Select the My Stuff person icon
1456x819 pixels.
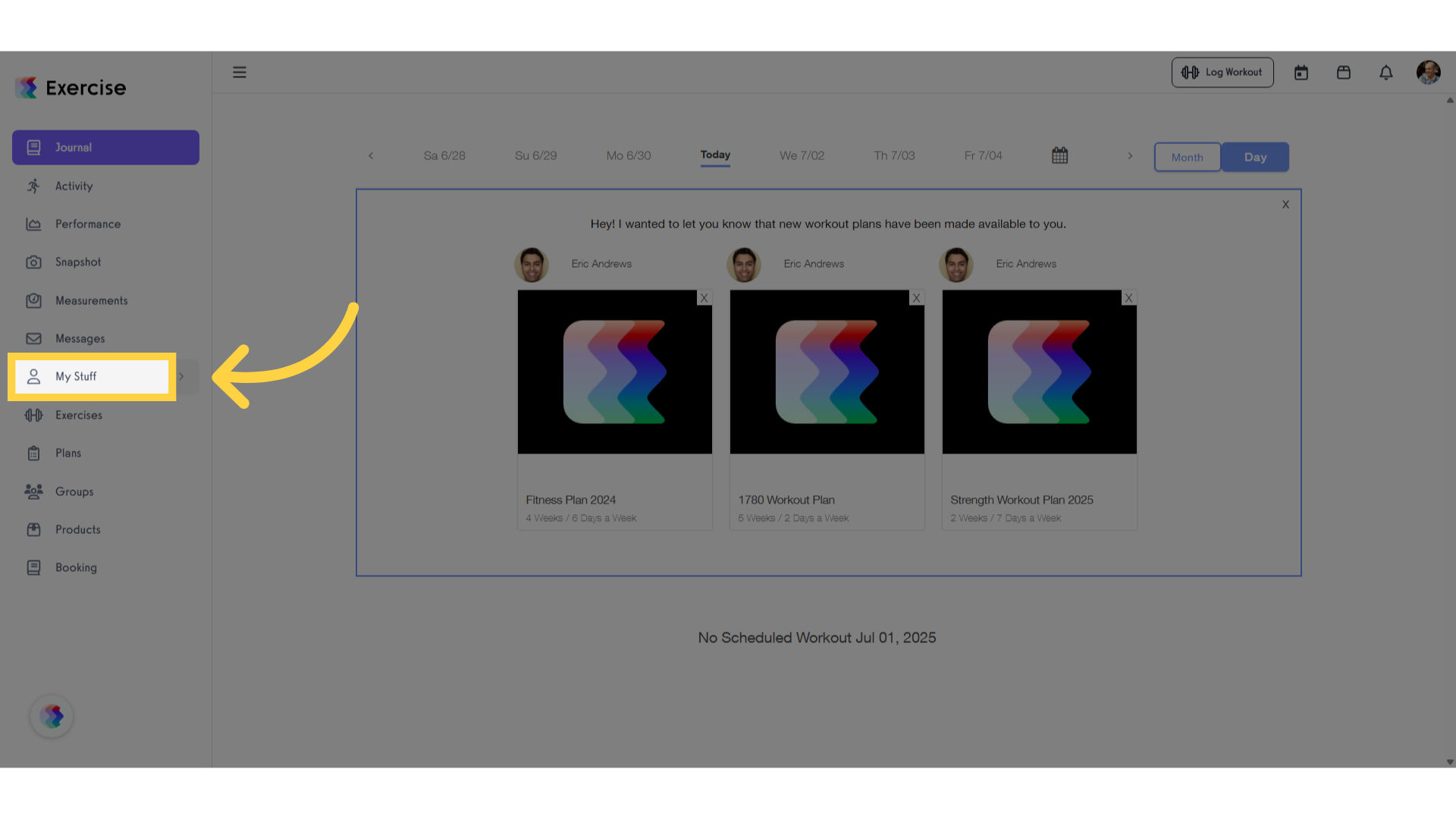coord(33,376)
